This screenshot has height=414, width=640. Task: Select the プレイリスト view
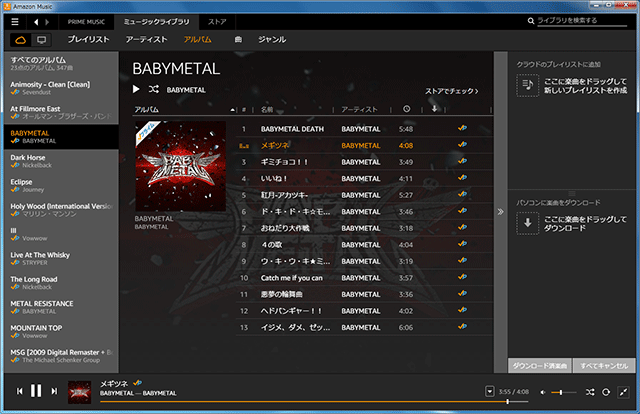[89, 40]
